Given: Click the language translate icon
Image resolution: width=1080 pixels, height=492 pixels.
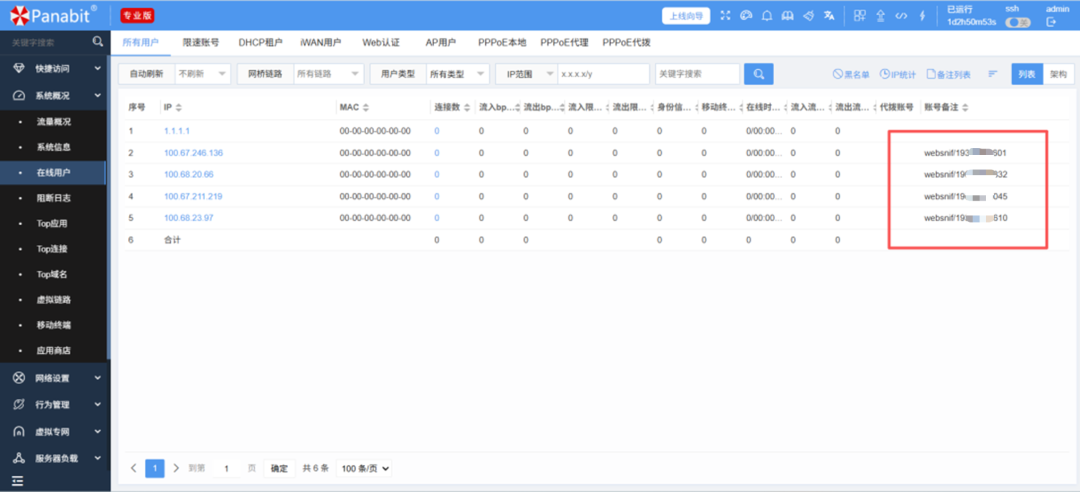Looking at the screenshot, I should coord(829,16).
